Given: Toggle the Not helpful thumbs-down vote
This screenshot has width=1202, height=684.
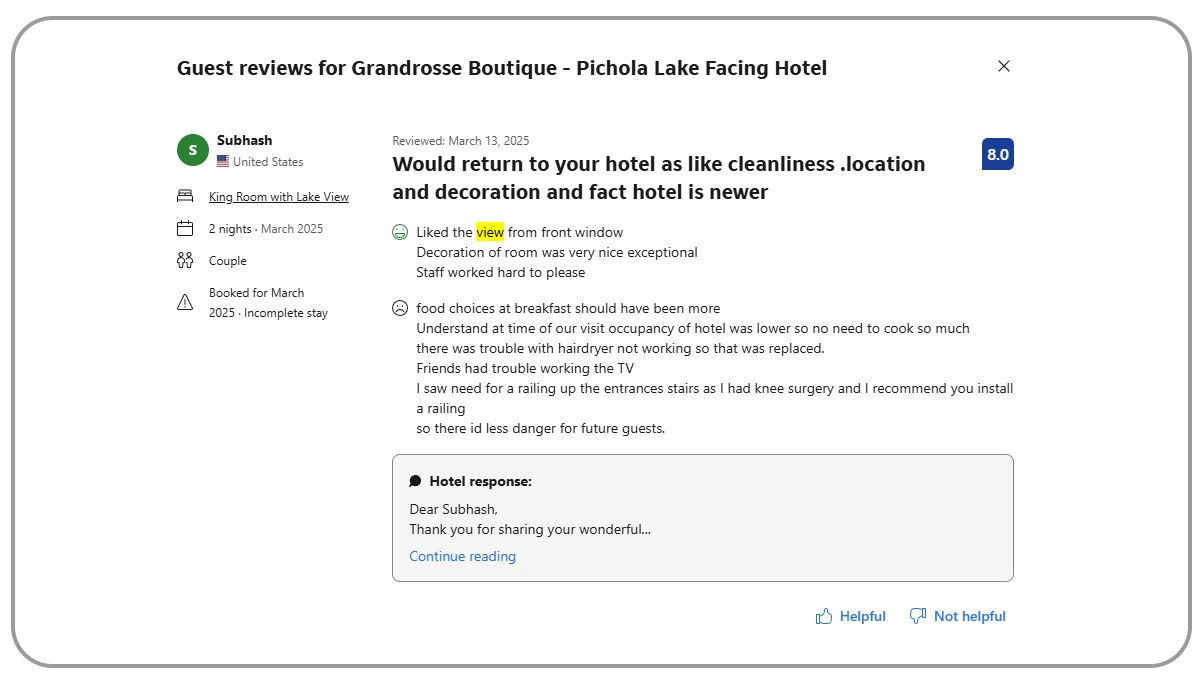Looking at the screenshot, I should [917, 616].
